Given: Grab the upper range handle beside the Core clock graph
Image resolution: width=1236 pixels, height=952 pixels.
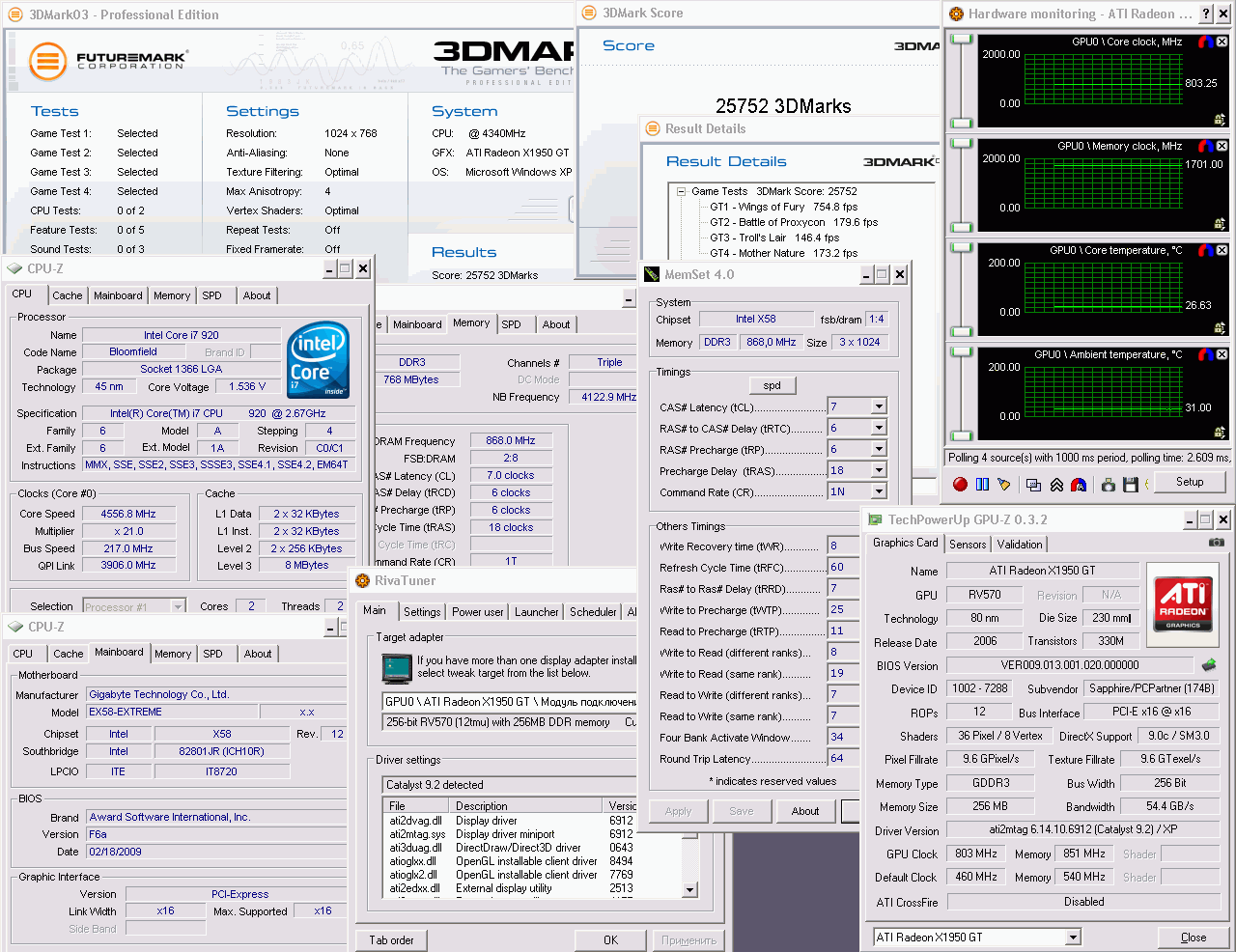Looking at the screenshot, I should tap(962, 40).
